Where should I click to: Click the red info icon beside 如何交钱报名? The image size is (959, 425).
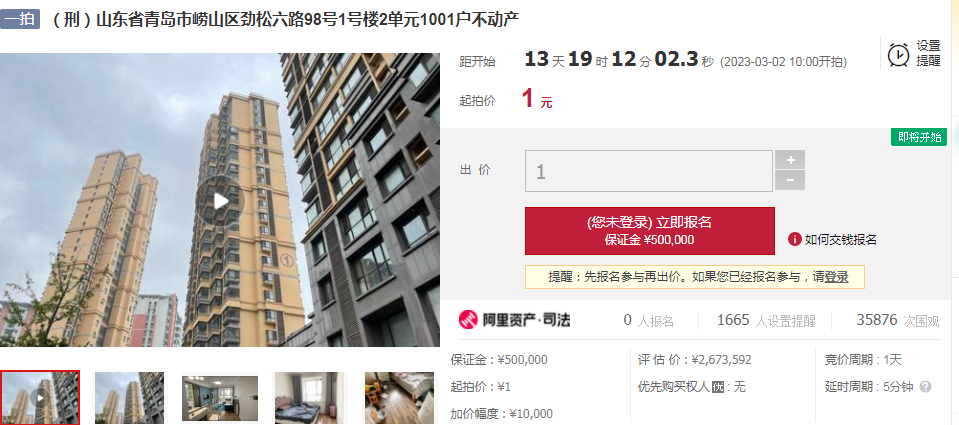tap(794, 240)
